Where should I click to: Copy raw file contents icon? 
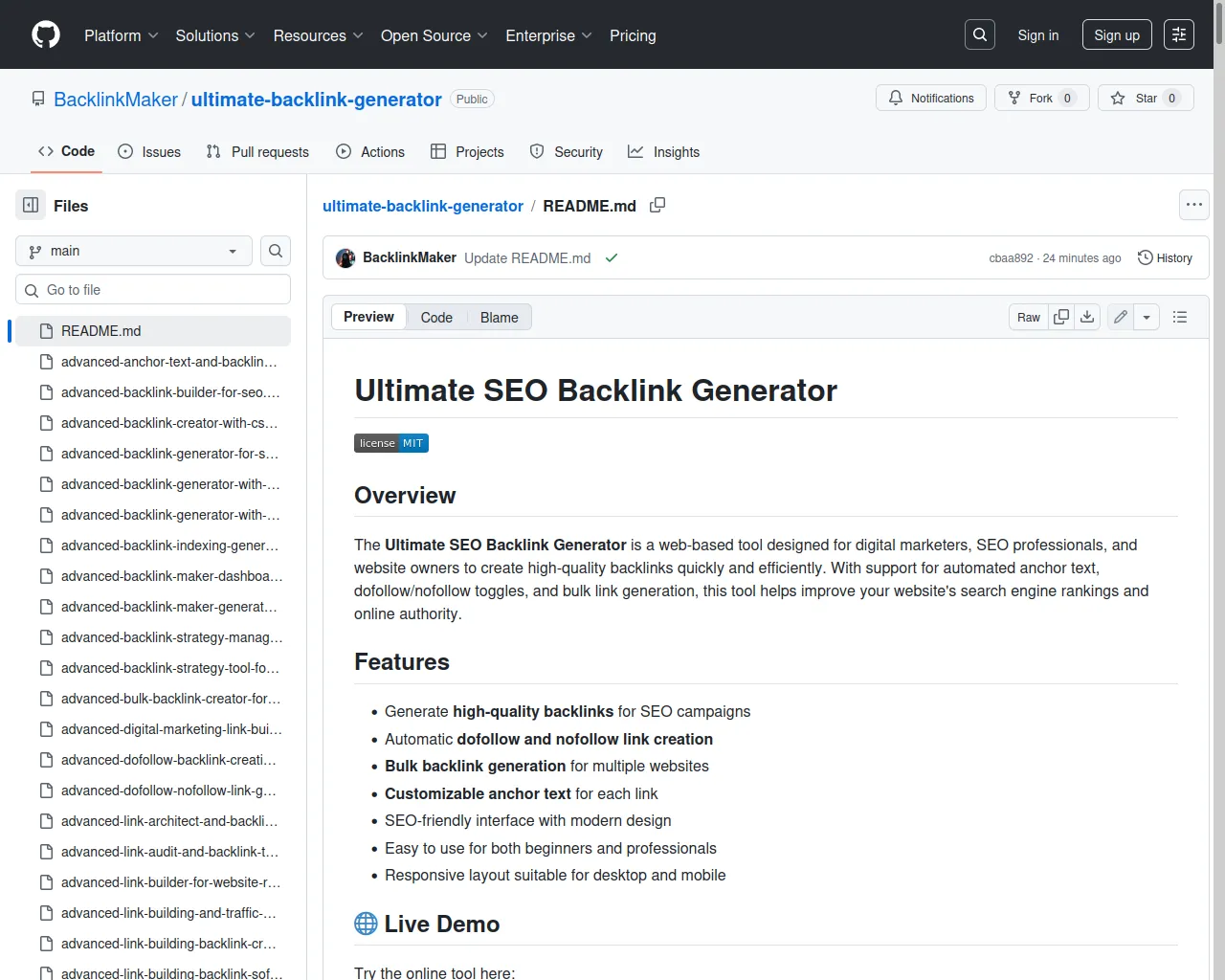click(1061, 317)
